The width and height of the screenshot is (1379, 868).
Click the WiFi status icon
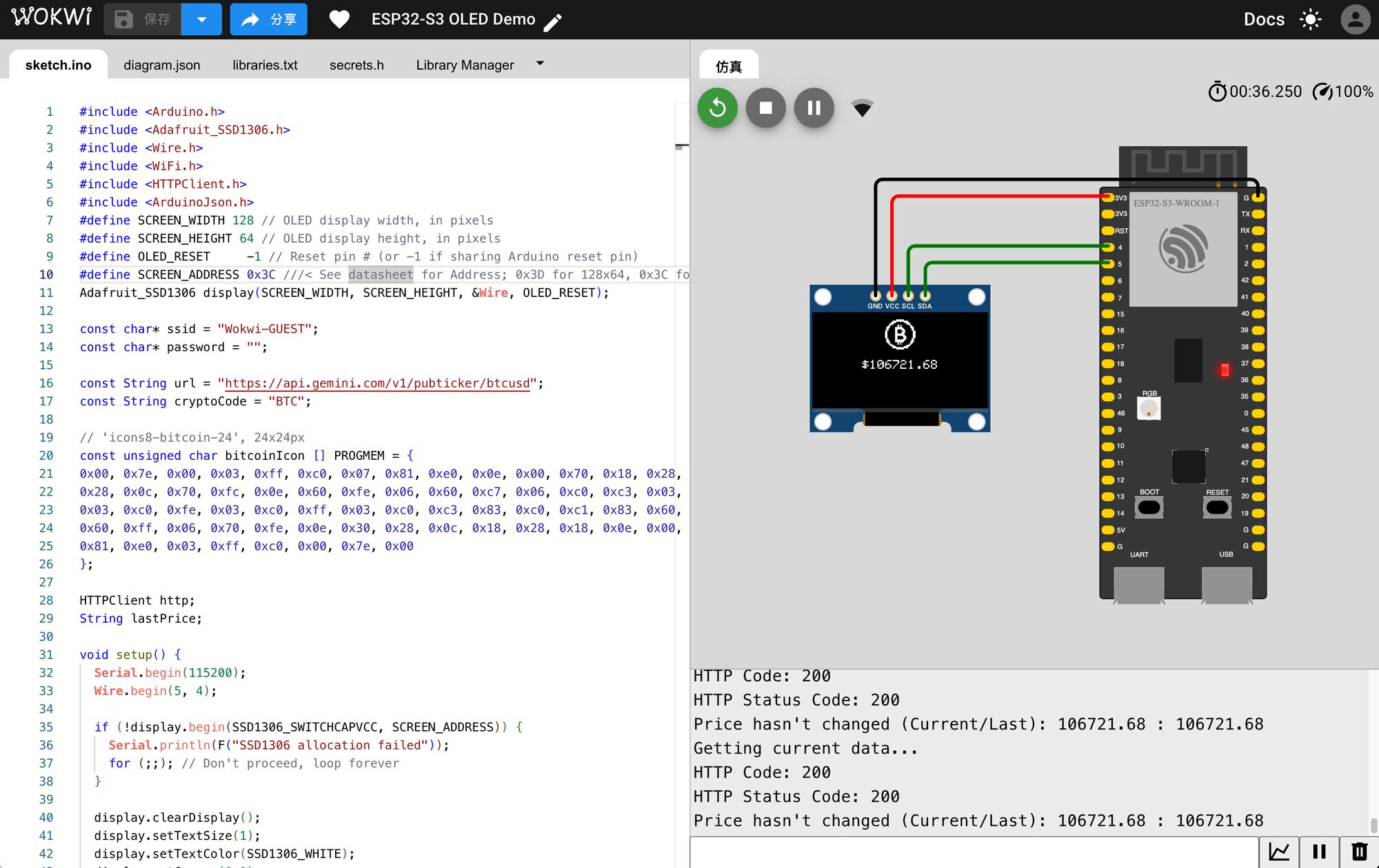tap(862, 108)
